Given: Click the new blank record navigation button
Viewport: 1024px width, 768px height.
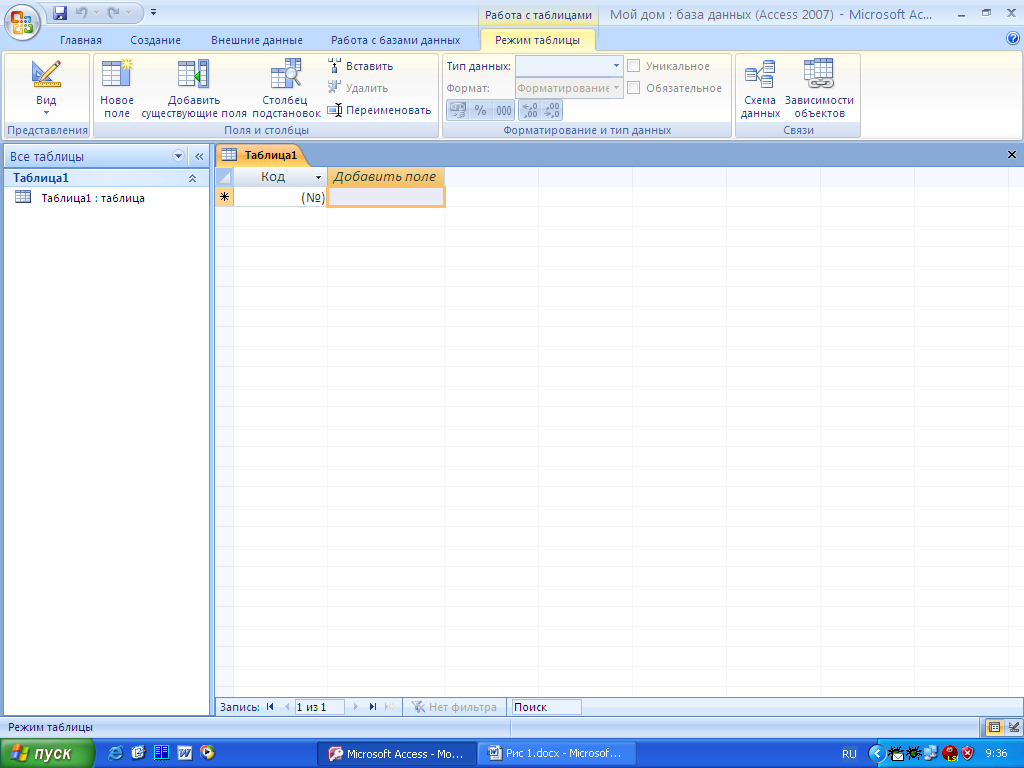Looking at the screenshot, I should [390, 707].
